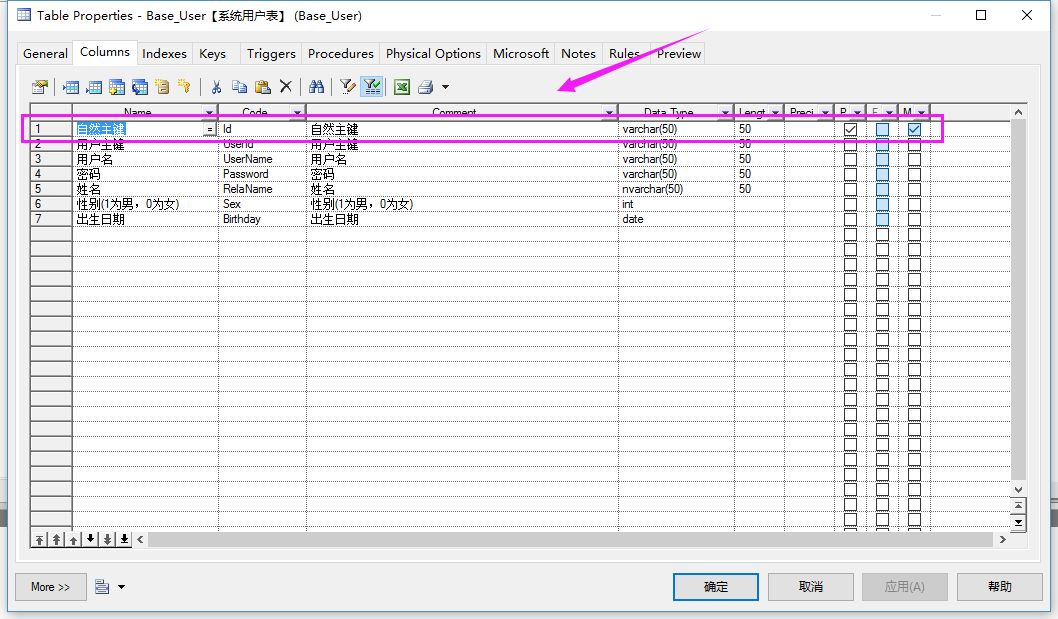Cut the selected row with the scissors icon
Image resolution: width=1058 pixels, height=619 pixels.
tap(216, 86)
